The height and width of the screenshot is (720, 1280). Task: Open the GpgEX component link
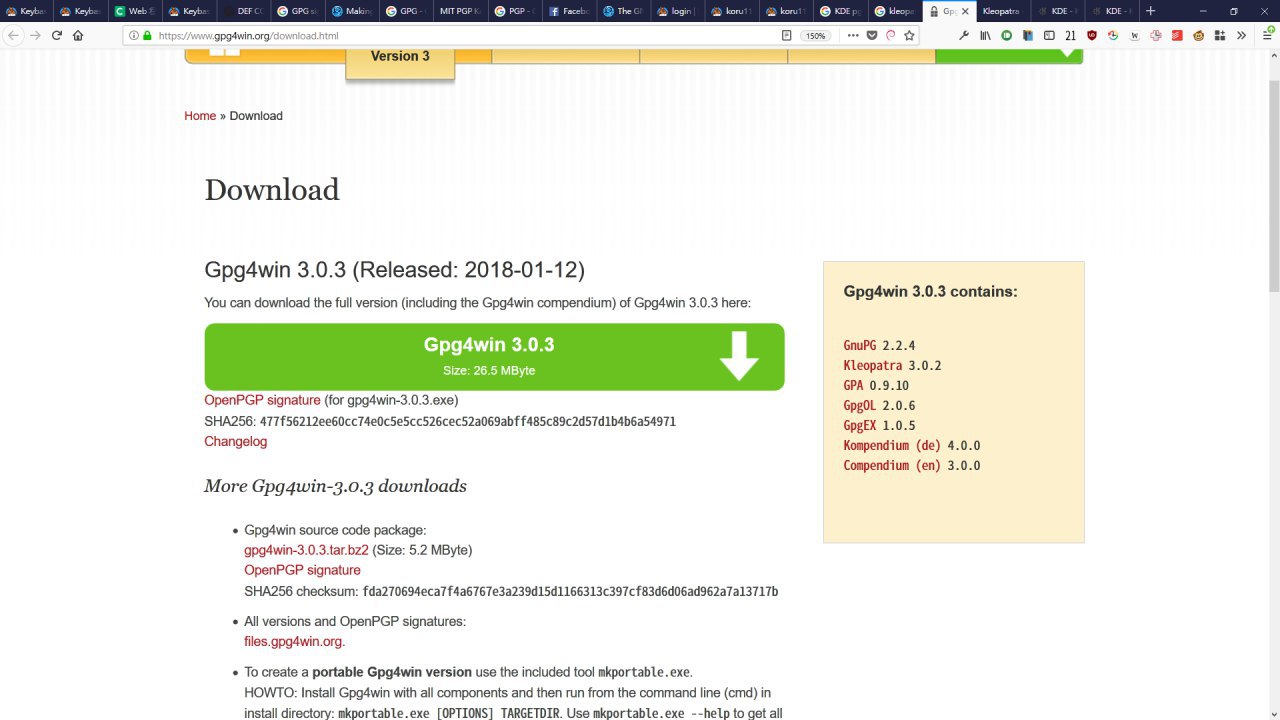tap(860, 426)
